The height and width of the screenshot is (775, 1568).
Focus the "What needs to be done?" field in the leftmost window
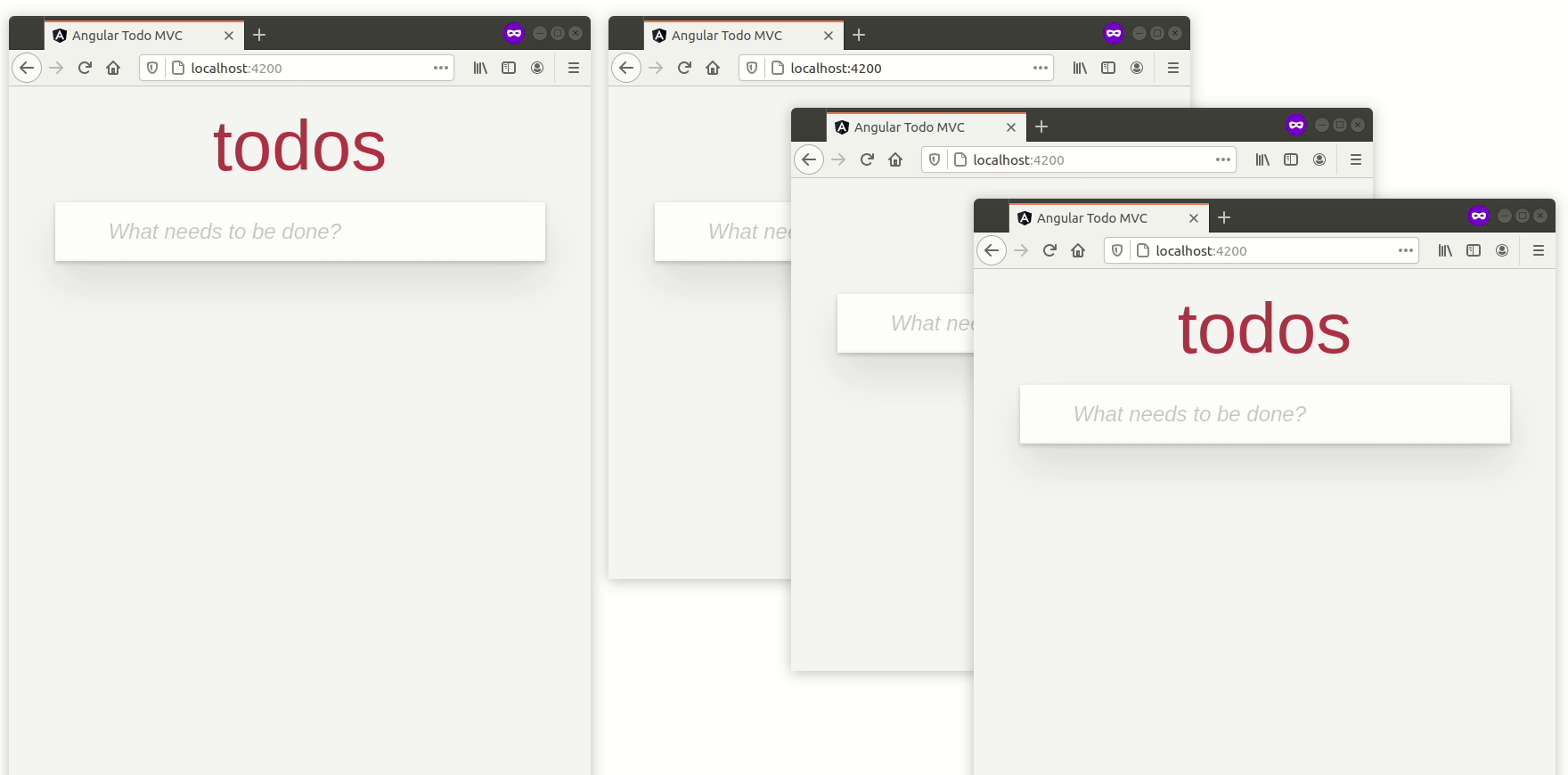300,232
